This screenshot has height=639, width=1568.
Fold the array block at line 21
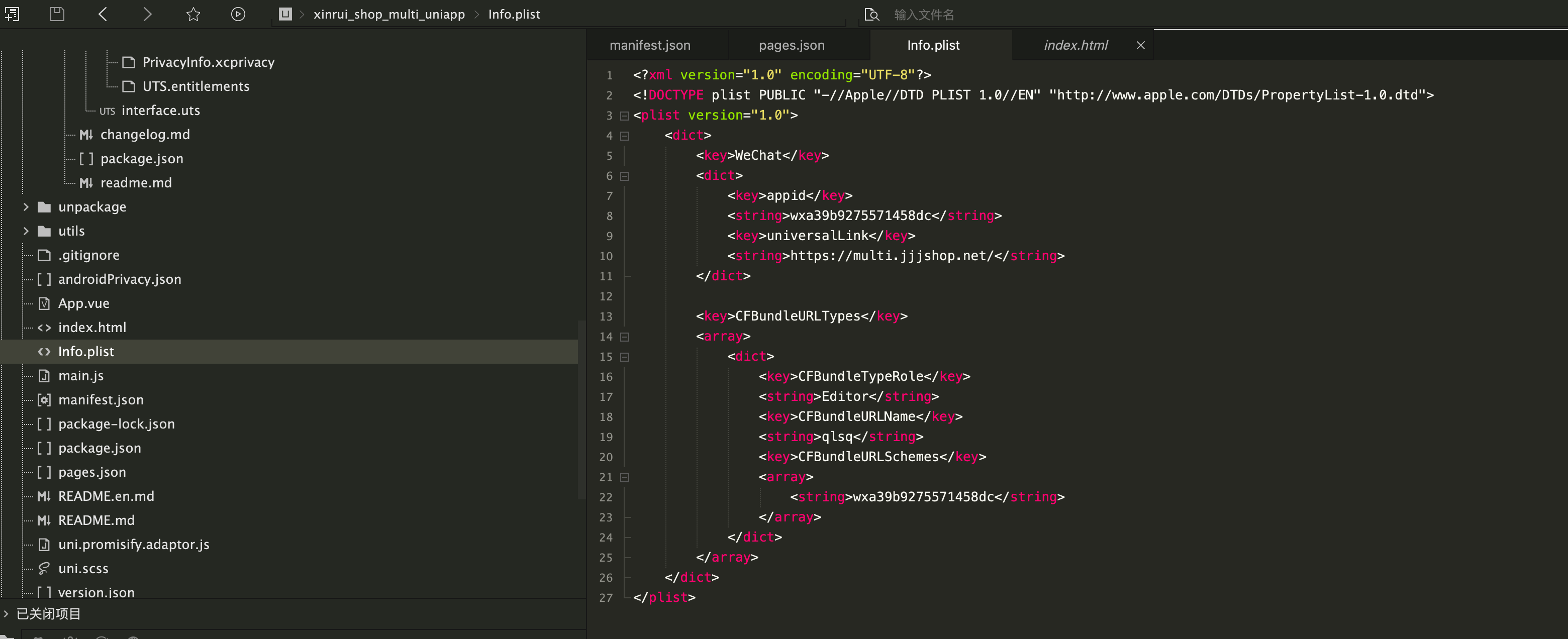click(624, 478)
